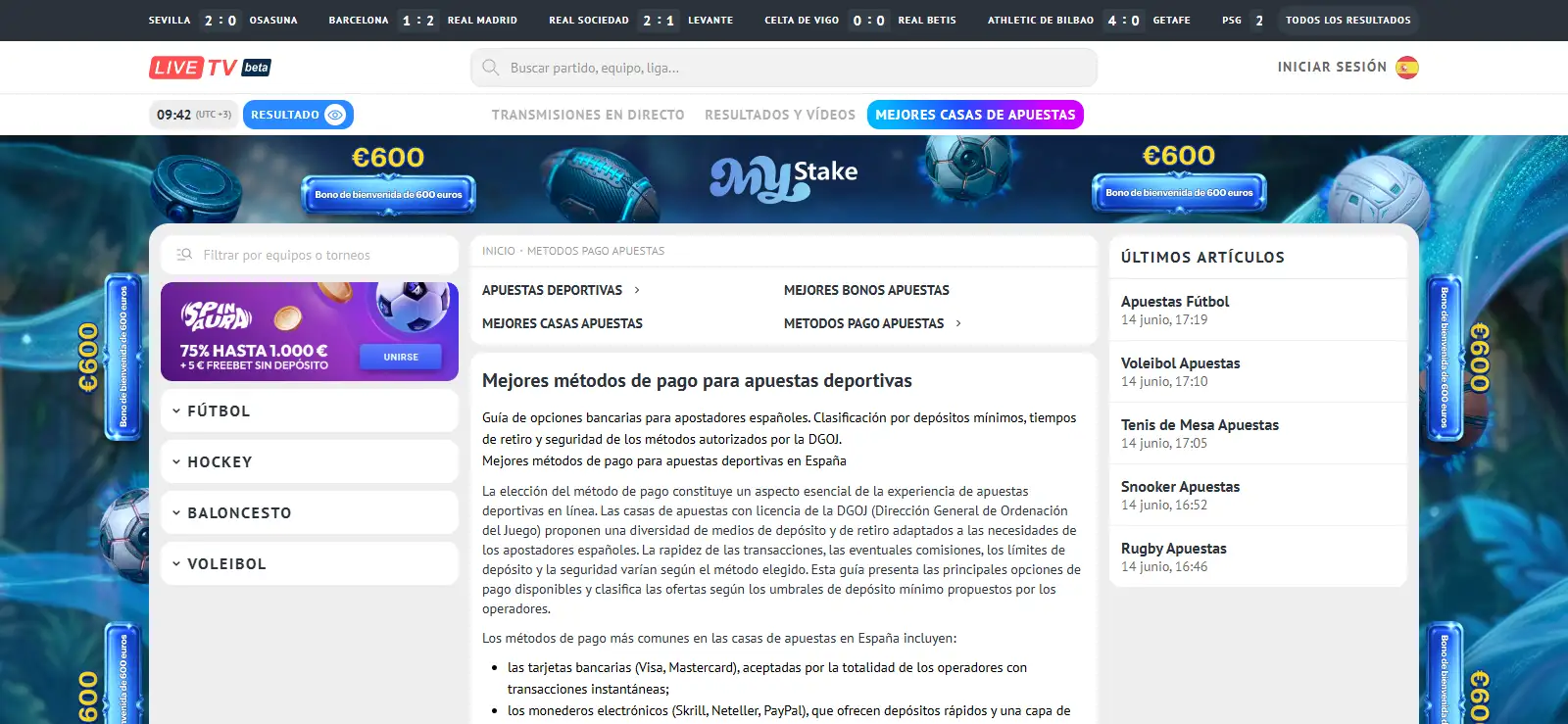The width and height of the screenshot is (1568, 724).
Task: Click INICIAR SESIÓN link
Action: coord(1332,67)
